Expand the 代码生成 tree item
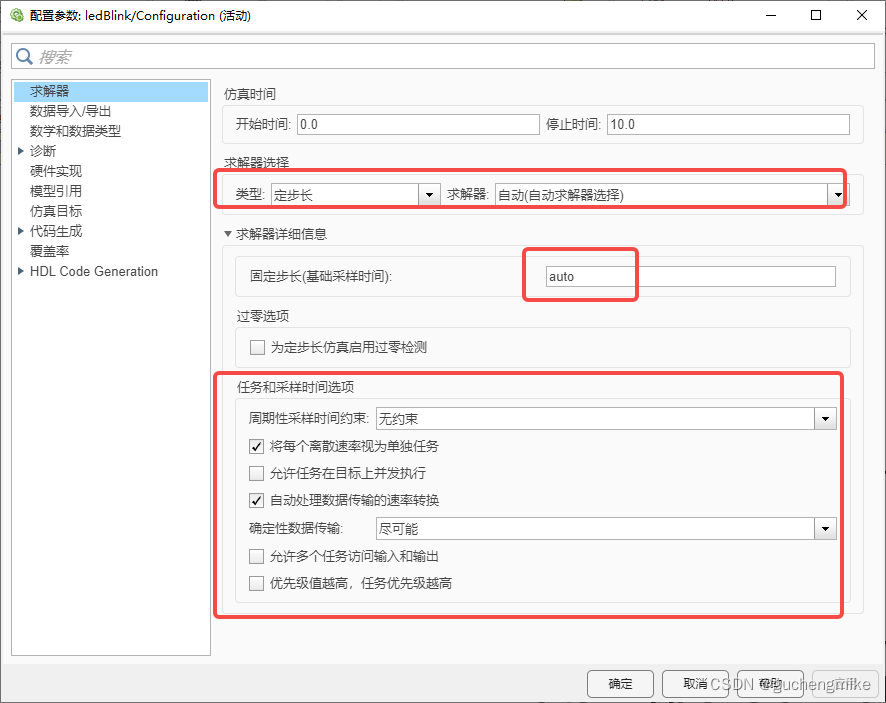The height and width of the screenshot is (703, 886). pos(22,230)
